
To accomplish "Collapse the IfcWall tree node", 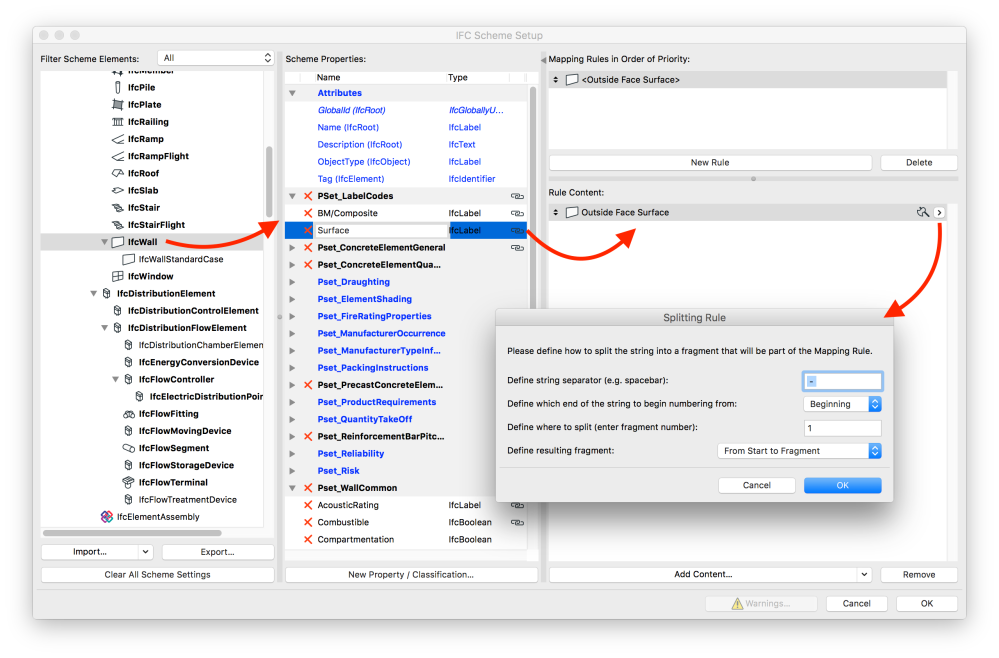I will 104,242.
